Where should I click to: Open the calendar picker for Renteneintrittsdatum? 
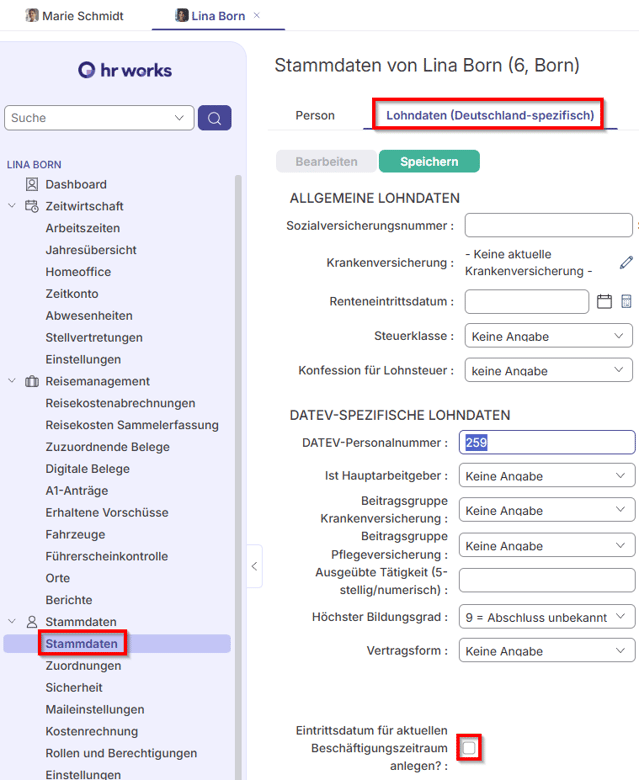click(x=604, y=301)
